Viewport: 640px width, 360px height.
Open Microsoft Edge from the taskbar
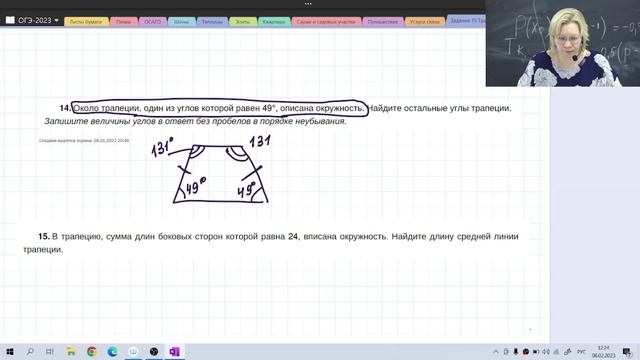113,351
